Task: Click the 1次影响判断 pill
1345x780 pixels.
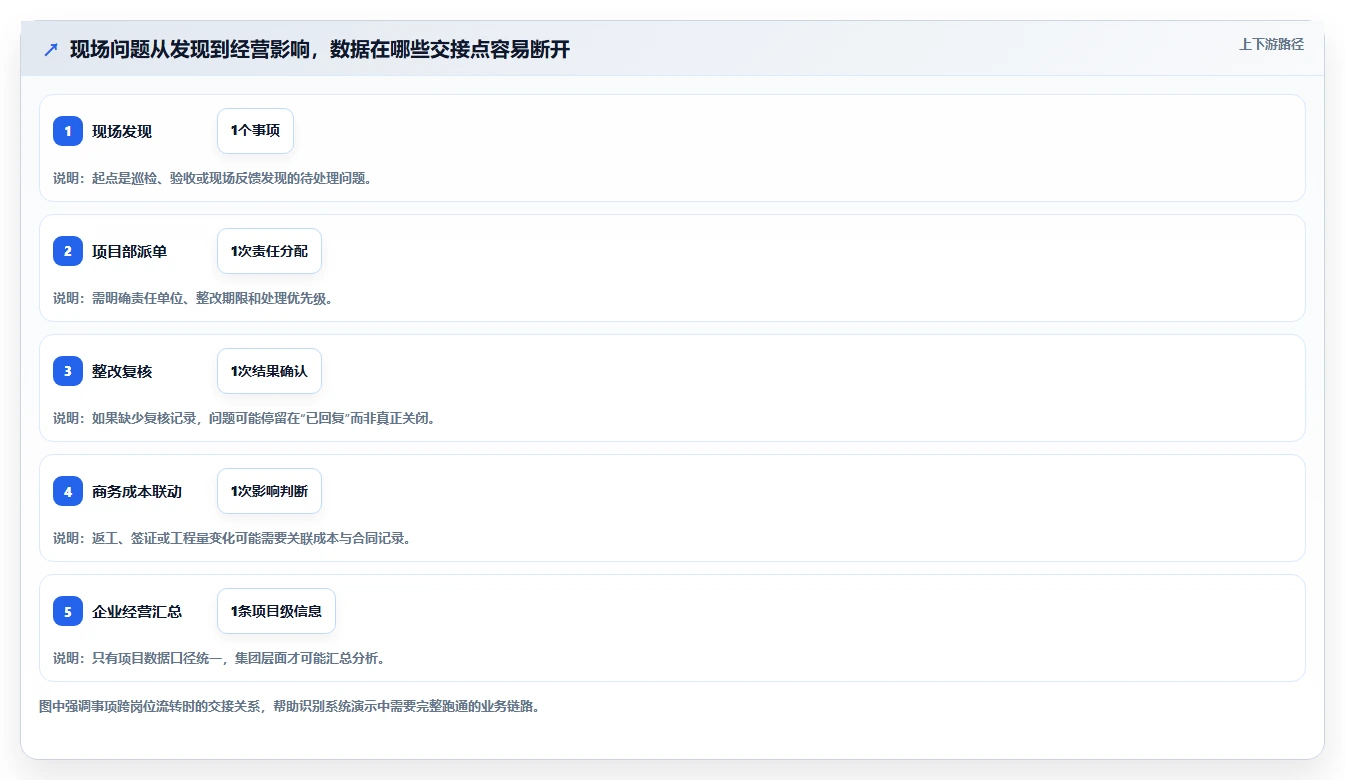Action: point(269,491)
